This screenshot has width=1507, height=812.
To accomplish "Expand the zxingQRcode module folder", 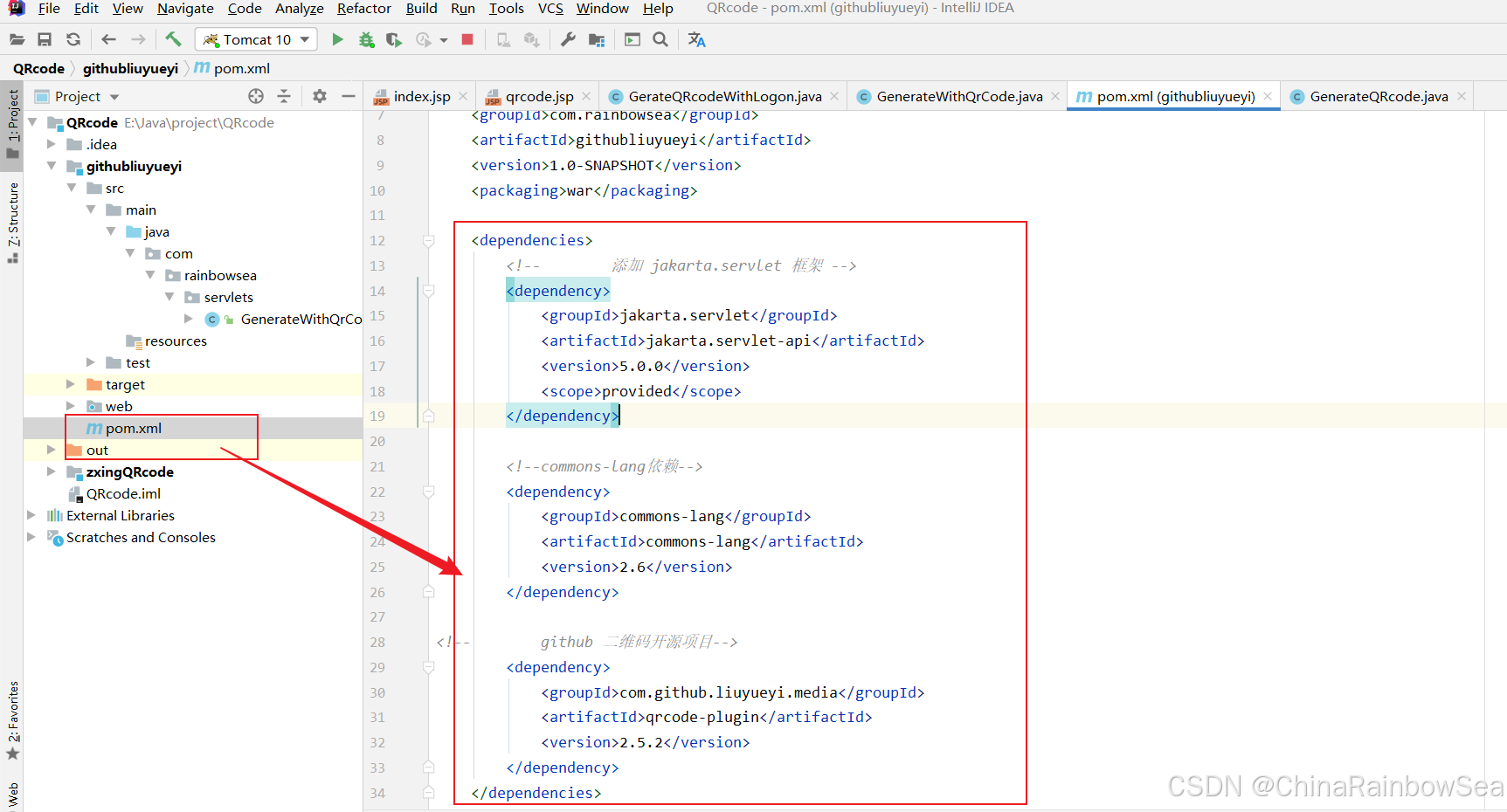I will pyautogui.click(x=52, y=471).
